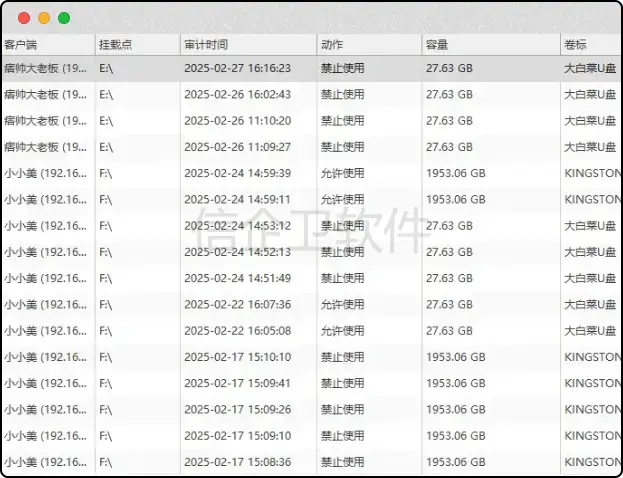Select audit time 2025-02-22 16:05:08
Viewport: 623px width, 478px height.
238,331
